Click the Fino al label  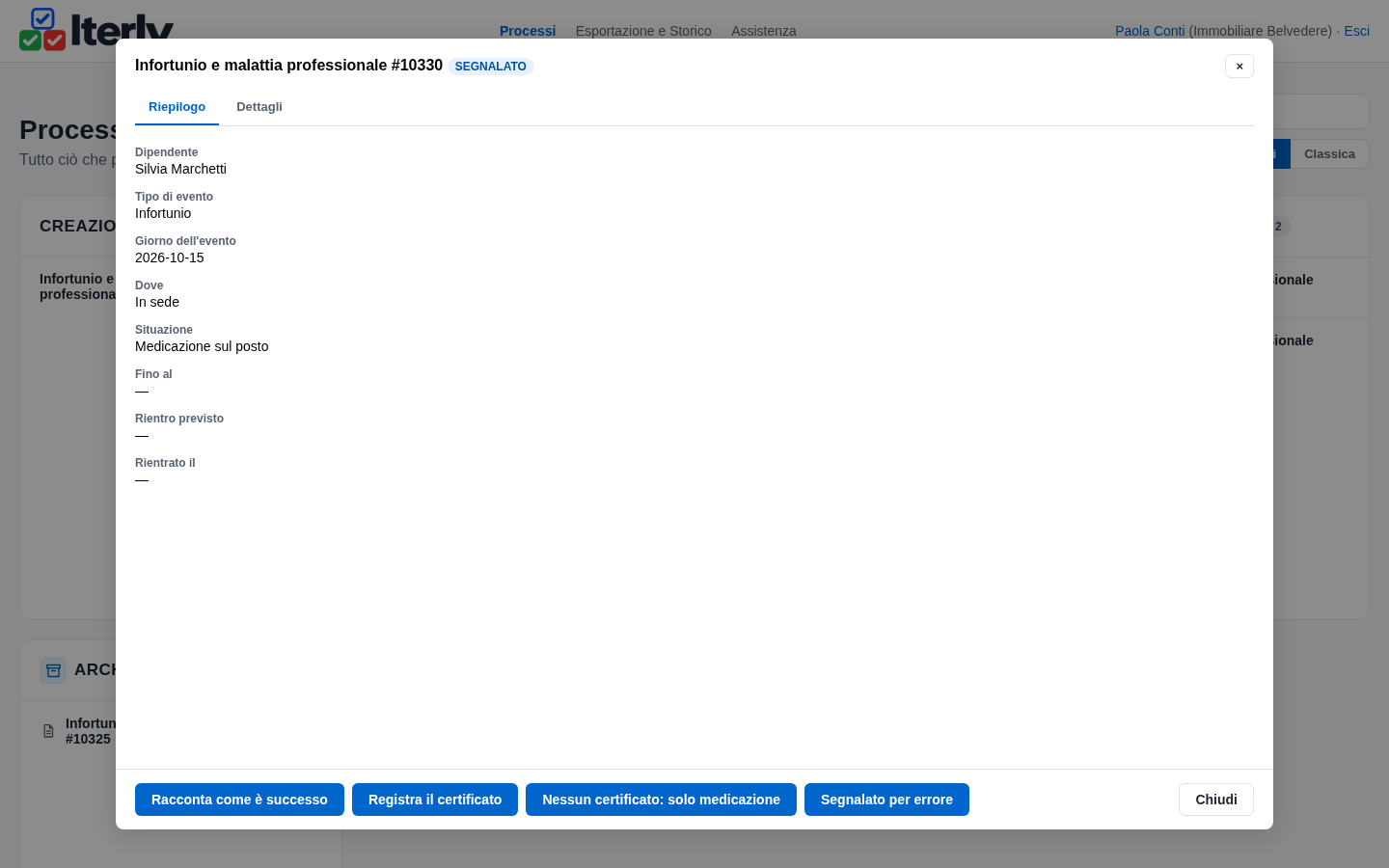click(153, 374)
